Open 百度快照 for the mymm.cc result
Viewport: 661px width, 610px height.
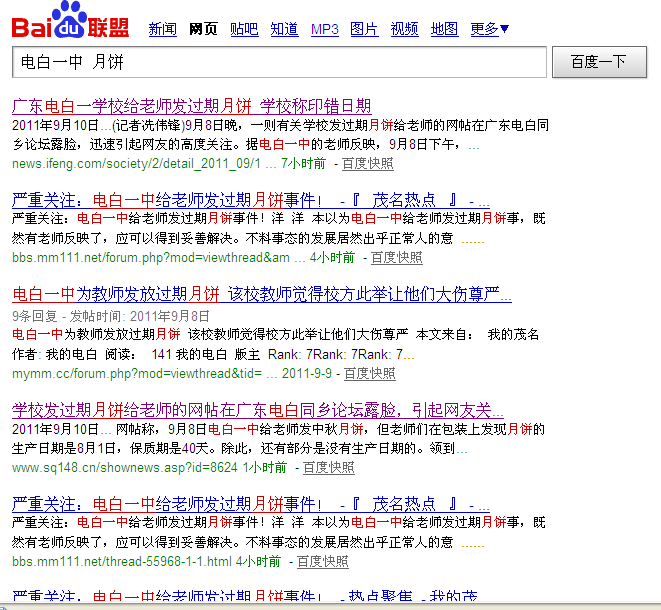[369, 373]
